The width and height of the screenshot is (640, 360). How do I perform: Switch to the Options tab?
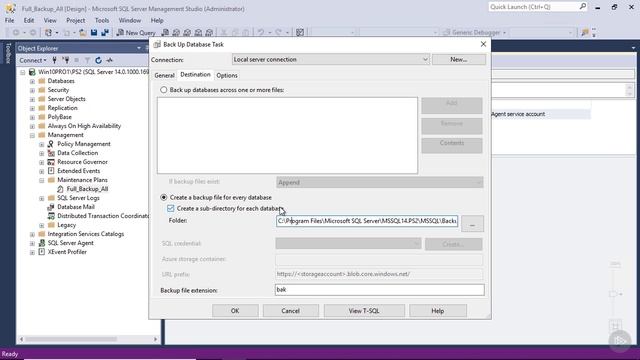click(227, 76)
